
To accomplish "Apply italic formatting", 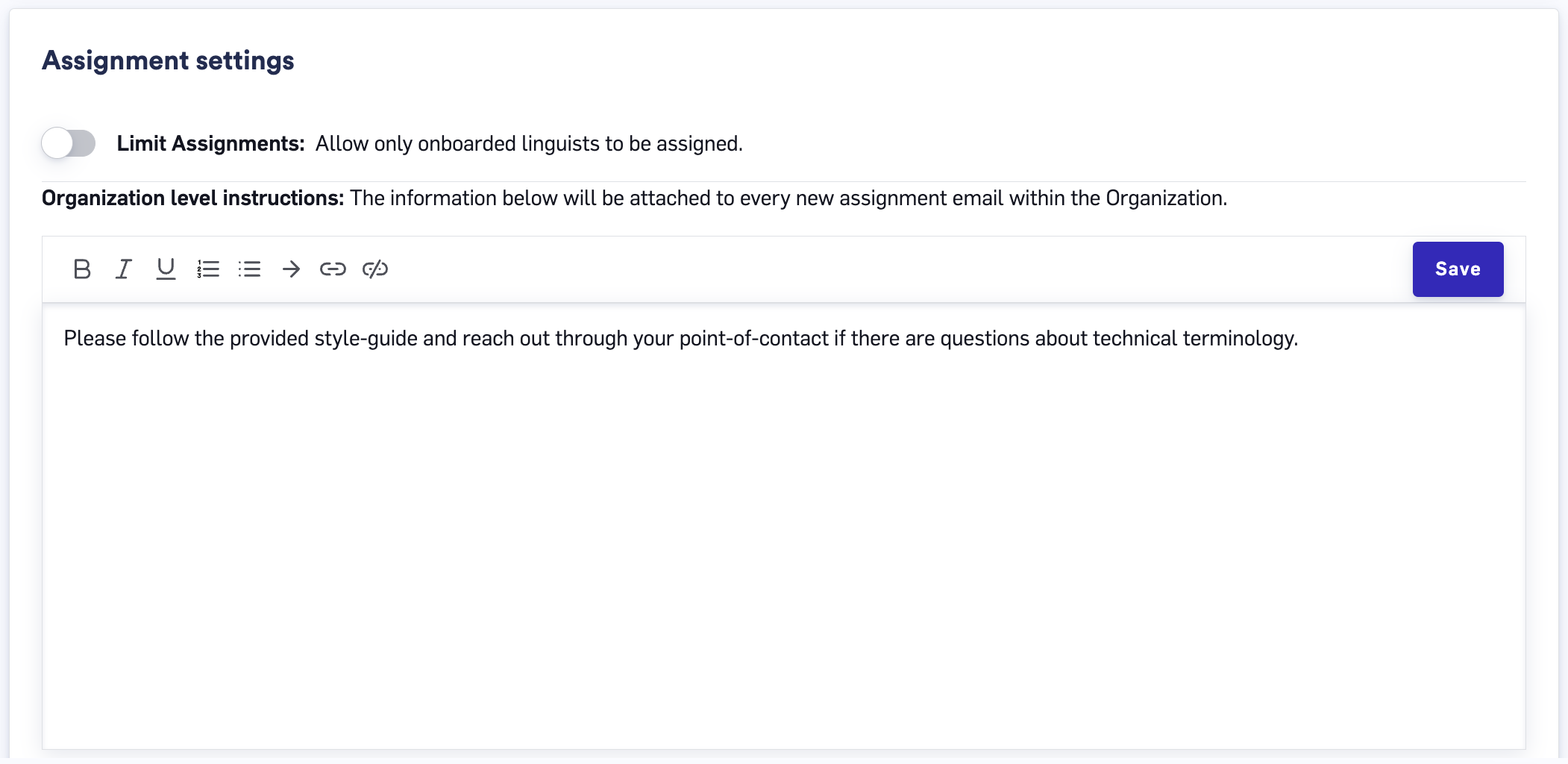I will (124, 269).
